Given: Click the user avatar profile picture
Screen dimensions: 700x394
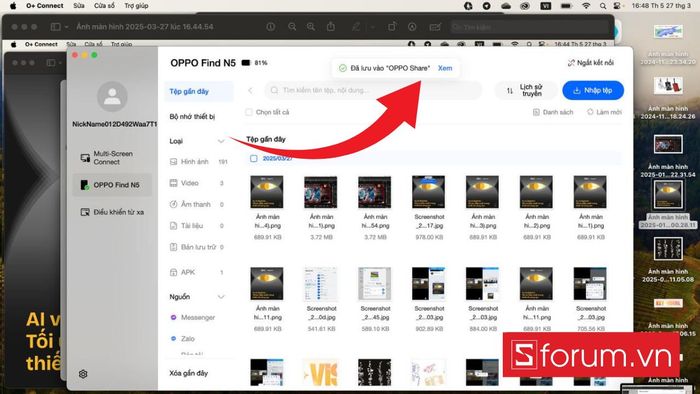Looking at the screenshot, I should click(112, 96).
